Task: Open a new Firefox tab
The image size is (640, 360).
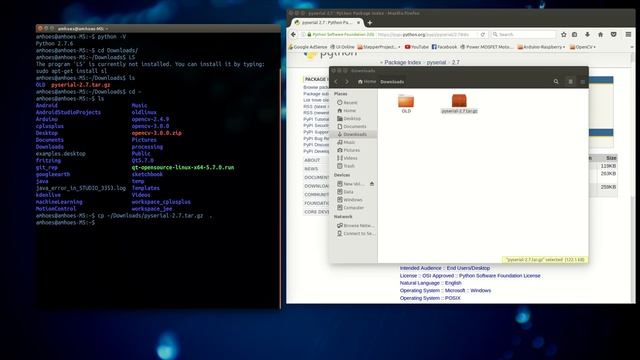Action: coord(370,23)
